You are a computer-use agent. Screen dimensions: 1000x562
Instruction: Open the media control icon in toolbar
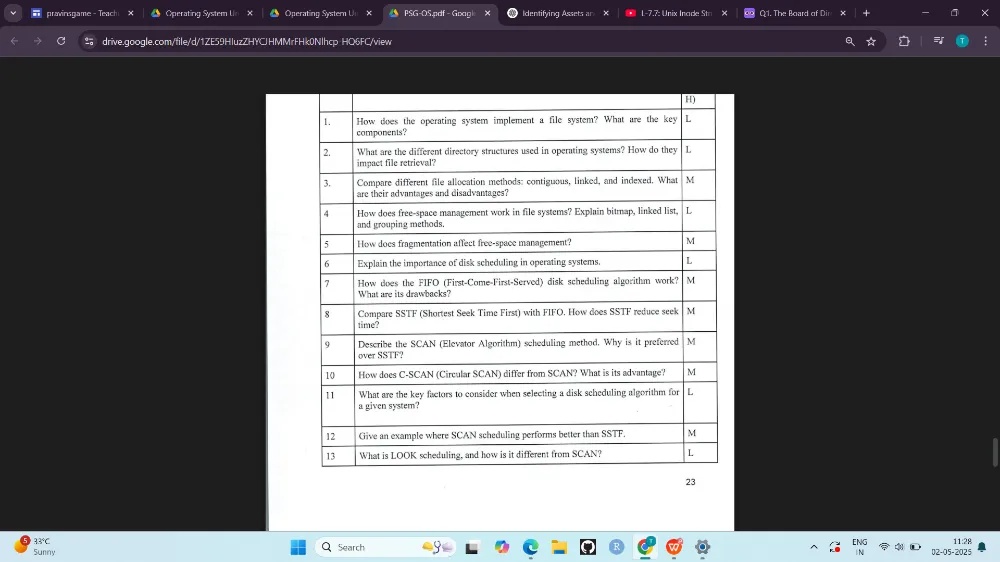(938, 41)
